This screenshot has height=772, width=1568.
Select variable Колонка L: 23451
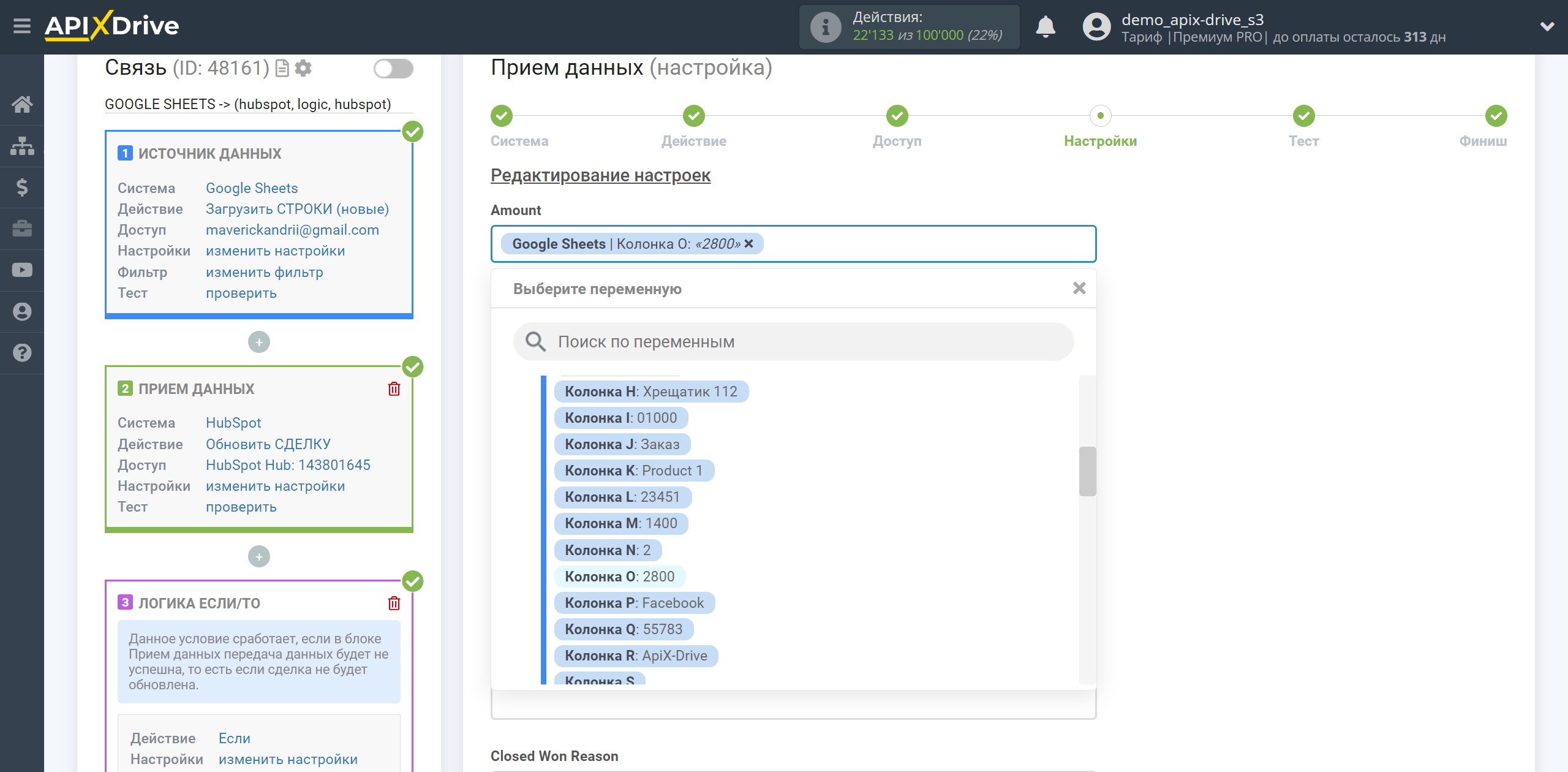622,497
